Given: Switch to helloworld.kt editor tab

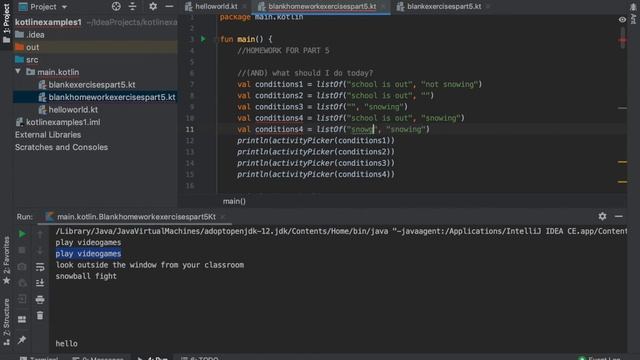Looking at the screenshot, I should point(215,7).
